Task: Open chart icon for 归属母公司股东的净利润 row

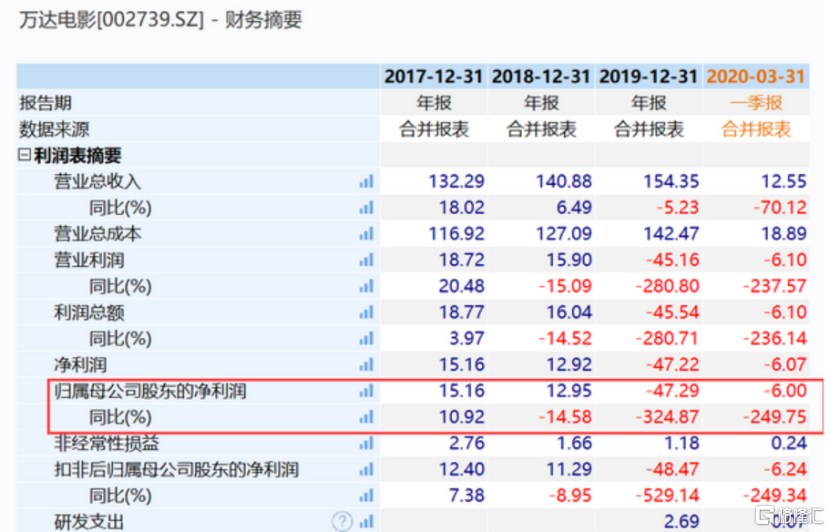Action: tap(366, 391)
